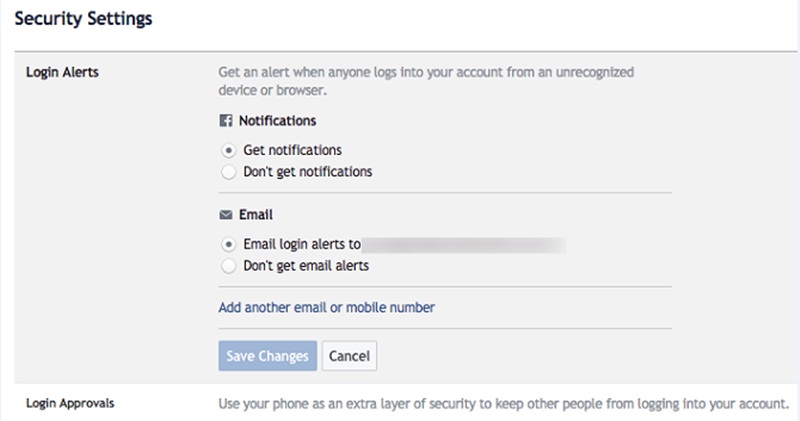Image resolution: width=800 pixels, height=421 pixels.
Task: Click the Email login alerts to label text
Action: (x=302, y=244)
